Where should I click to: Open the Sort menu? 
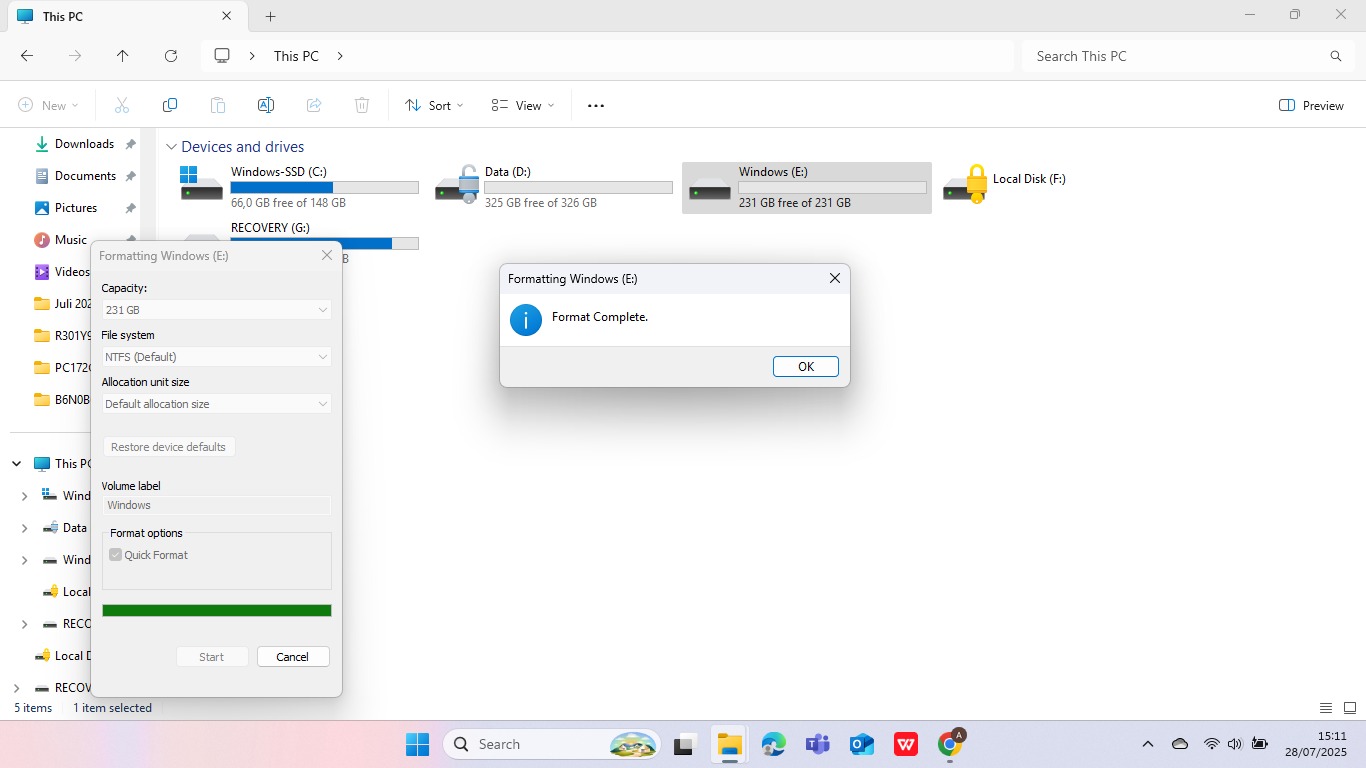pyautogui.click(x=434, y=105)
